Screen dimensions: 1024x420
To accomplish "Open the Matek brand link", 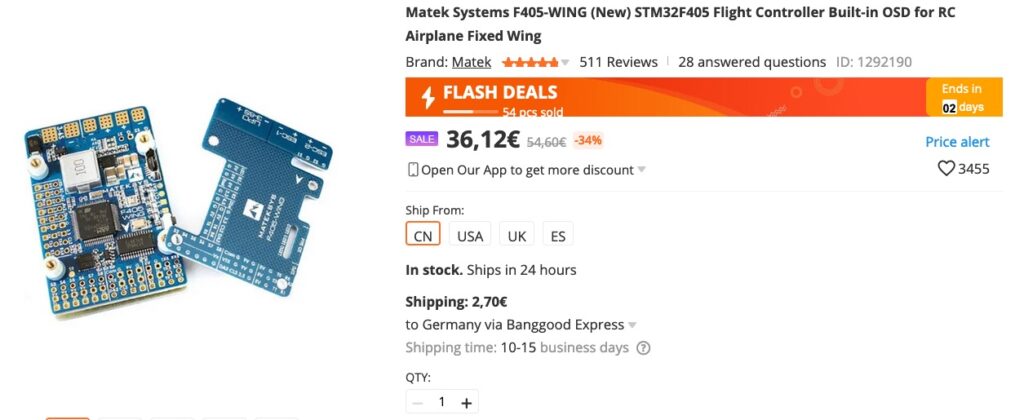I will tap(471, 62).
